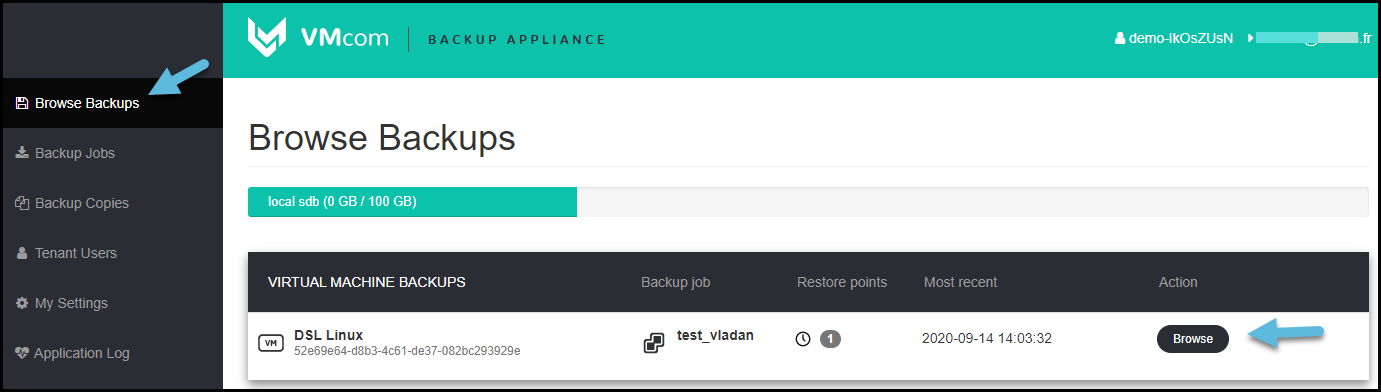Screen dimensions: 1381x392
Task: Click the floppy disk icon beside Browse Backups
Action: tap(22, 103)
